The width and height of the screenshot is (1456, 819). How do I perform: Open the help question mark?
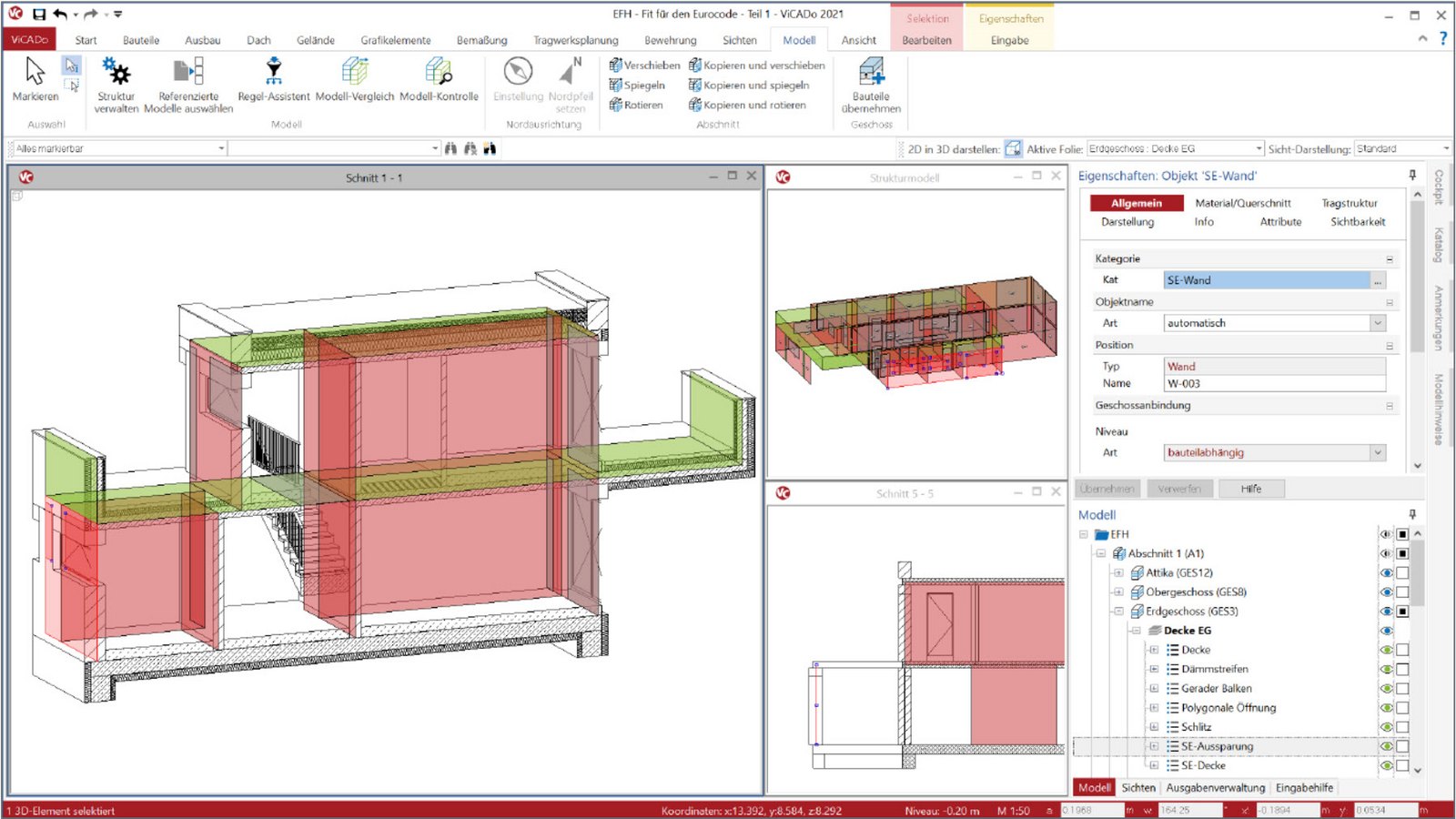click(1442, 38)
